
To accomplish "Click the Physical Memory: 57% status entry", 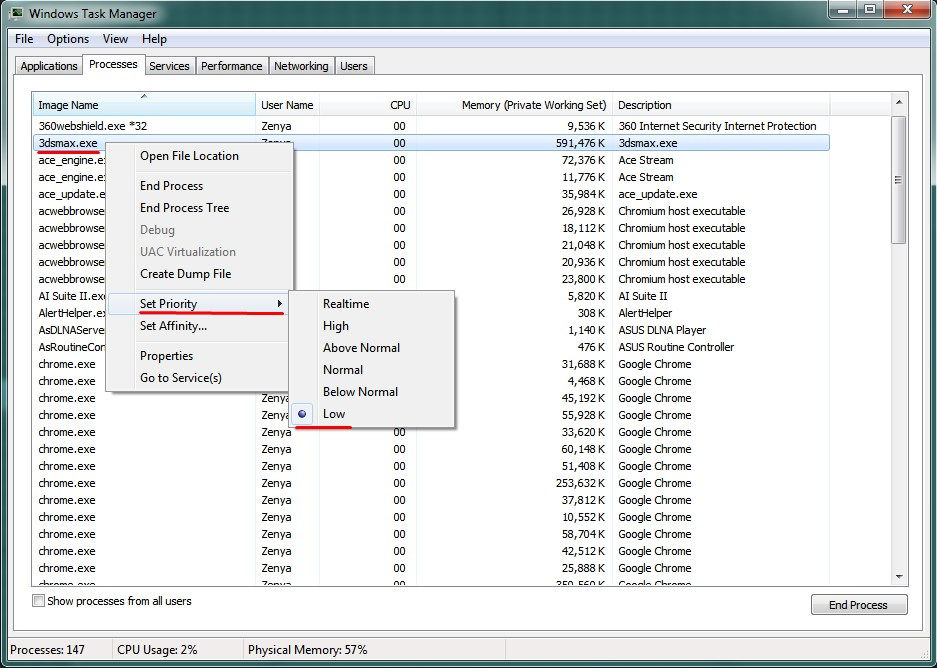I will pos(308,649).
